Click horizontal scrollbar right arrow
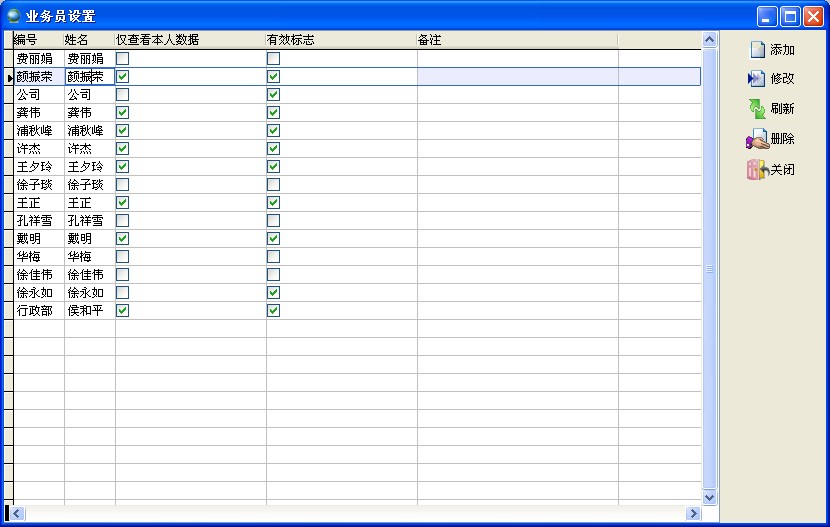This screenshot has width=830, height=527. point(693,513)
